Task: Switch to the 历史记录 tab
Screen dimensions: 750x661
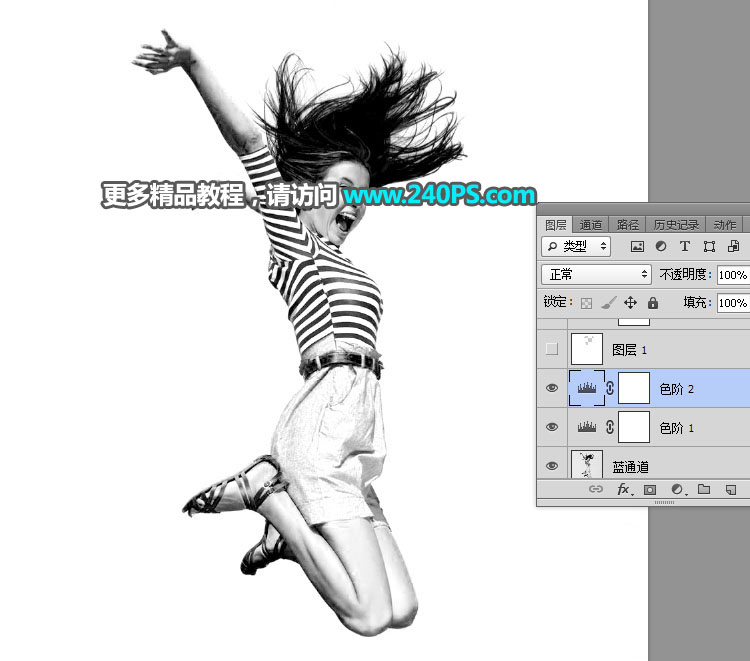Action: click(x=676, y=225)
